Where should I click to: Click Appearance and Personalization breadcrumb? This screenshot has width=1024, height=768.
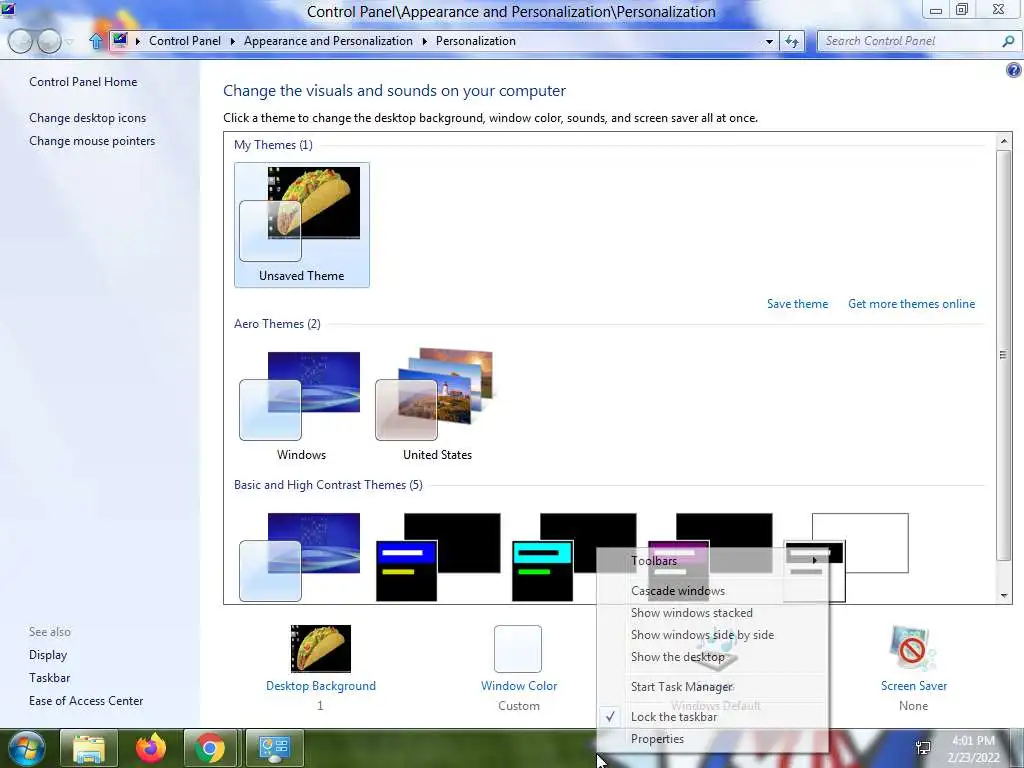click(x=328, y=40)
